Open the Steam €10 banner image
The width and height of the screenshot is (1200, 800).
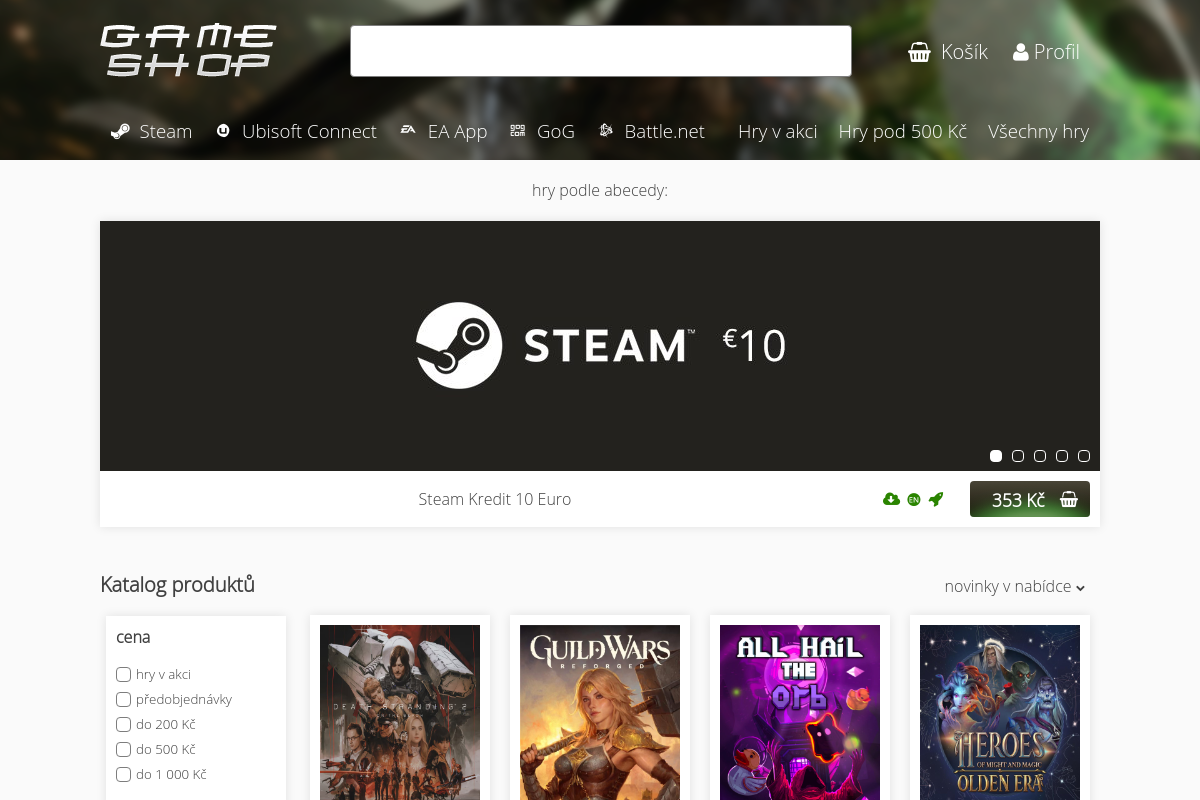click(600, 346)
